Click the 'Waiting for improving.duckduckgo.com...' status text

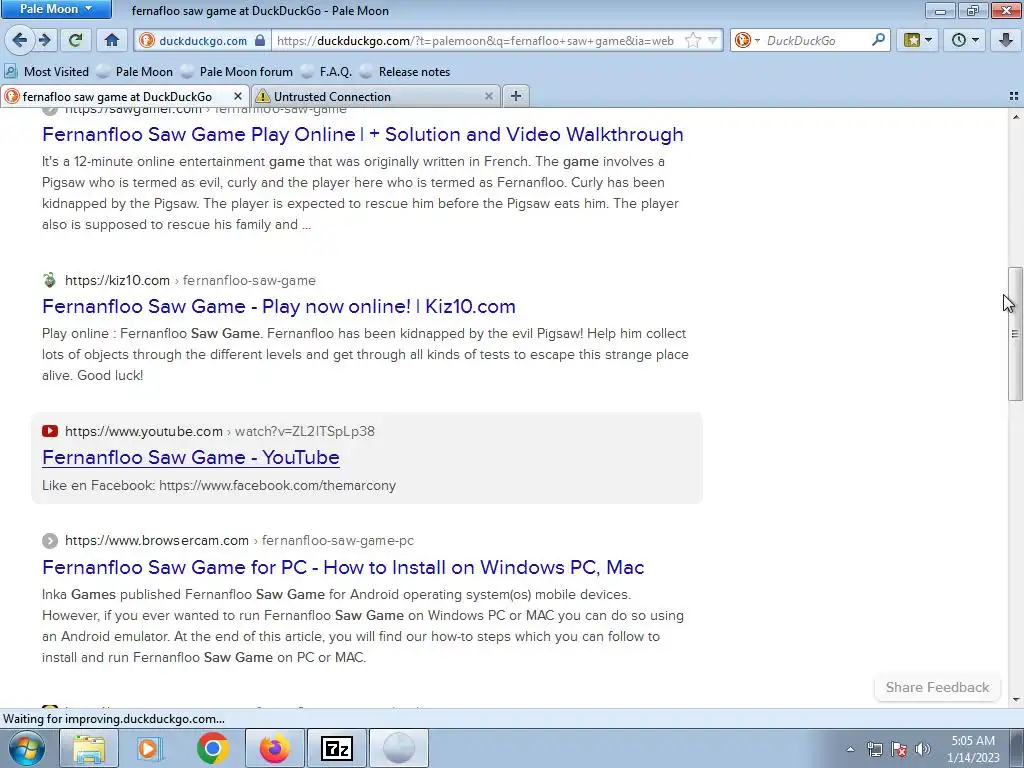coord(114,719)
